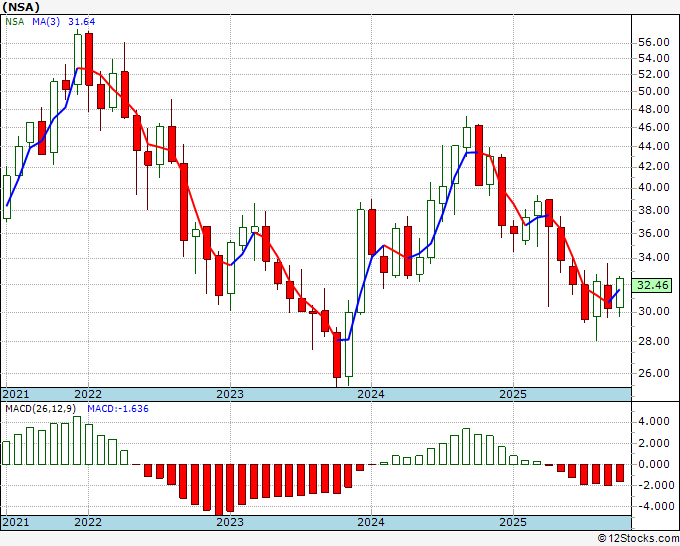680x546 pixels.
Task: Click the 26.00 price axis label
Action: (x=654, y=373)
